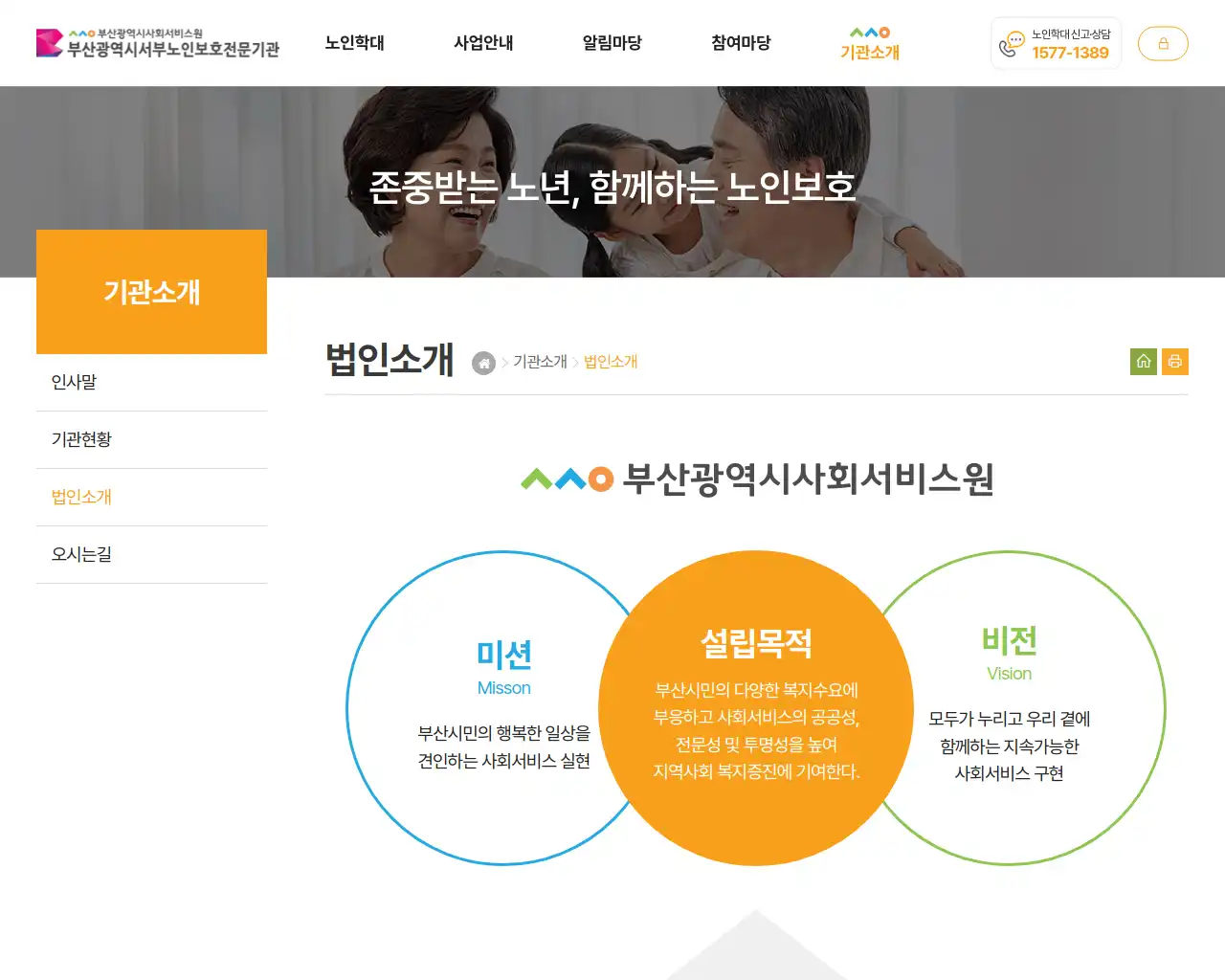
Task: Click the green home icon near print button
Action: 1143,361
